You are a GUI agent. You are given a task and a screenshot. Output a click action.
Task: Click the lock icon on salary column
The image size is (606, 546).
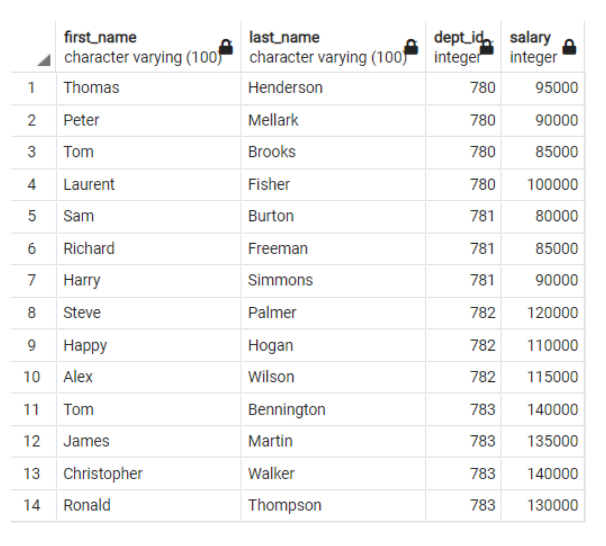coord(569,46)
